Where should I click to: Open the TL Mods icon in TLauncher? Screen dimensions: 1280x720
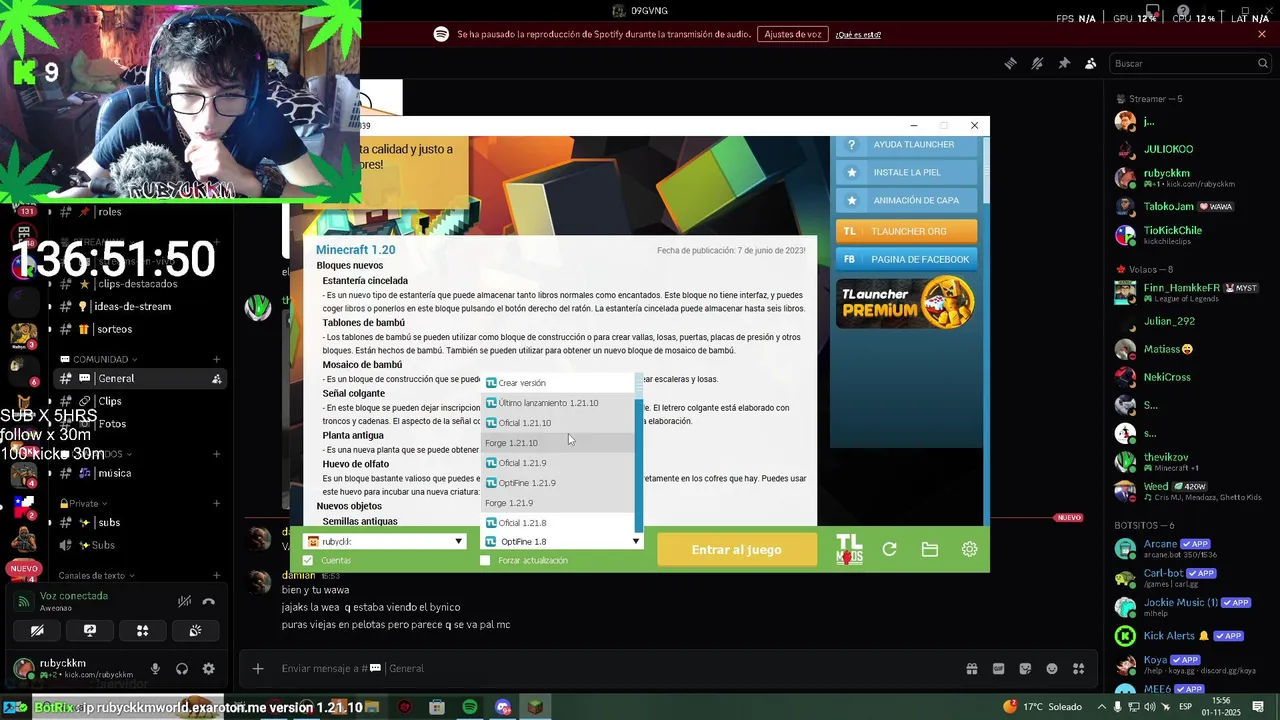click(x=849, y=549)
